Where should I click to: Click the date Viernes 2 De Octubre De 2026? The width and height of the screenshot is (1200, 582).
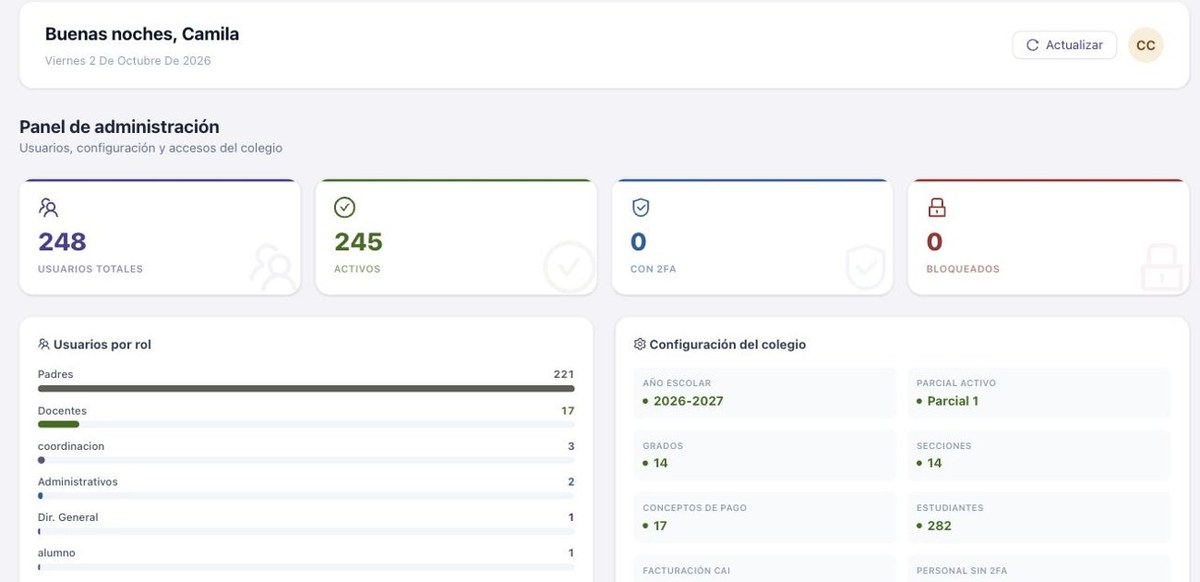[128, 60]
